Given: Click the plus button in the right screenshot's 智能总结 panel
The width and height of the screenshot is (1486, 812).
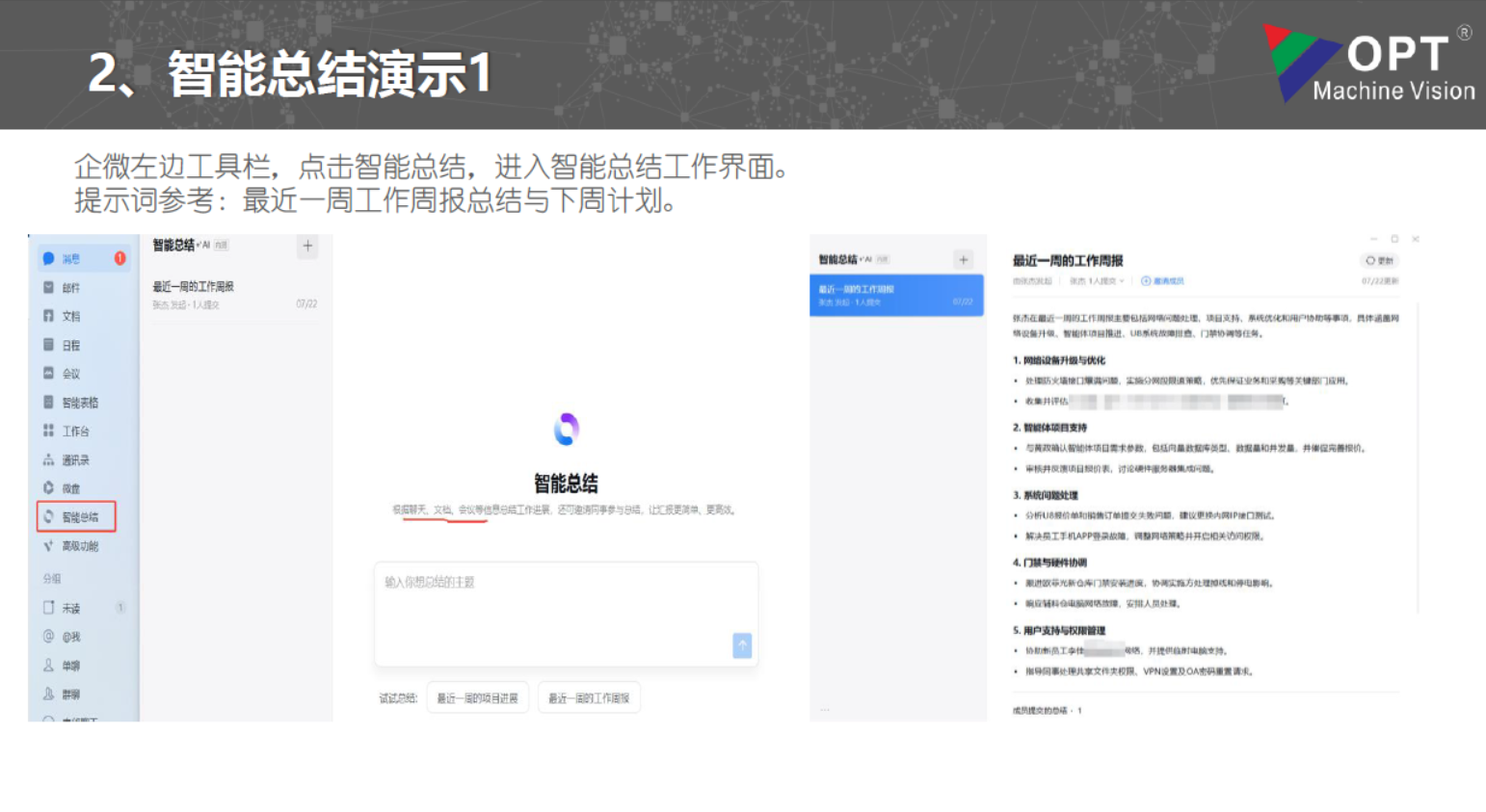Looking at the screenshot, I should point(963,260).
